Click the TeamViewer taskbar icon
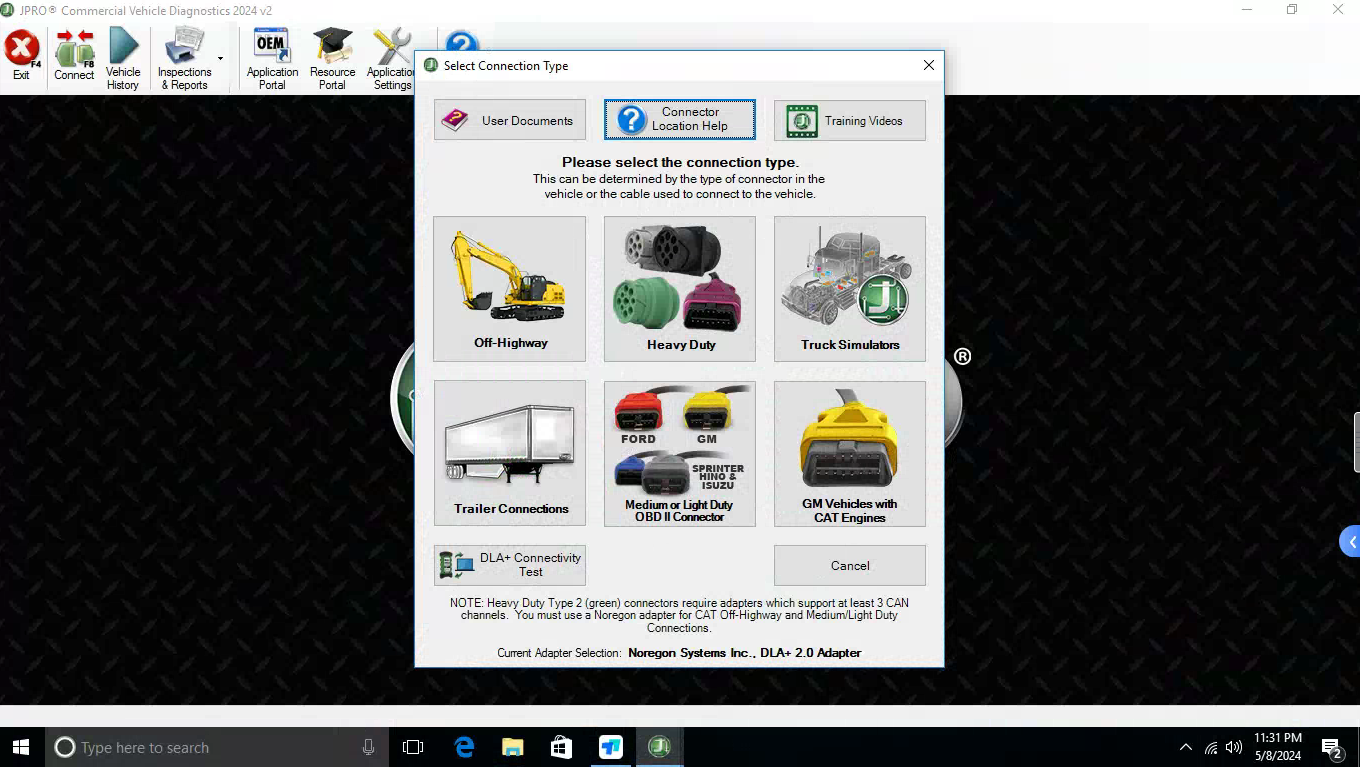1360x767 pixels. coord(611,747)
